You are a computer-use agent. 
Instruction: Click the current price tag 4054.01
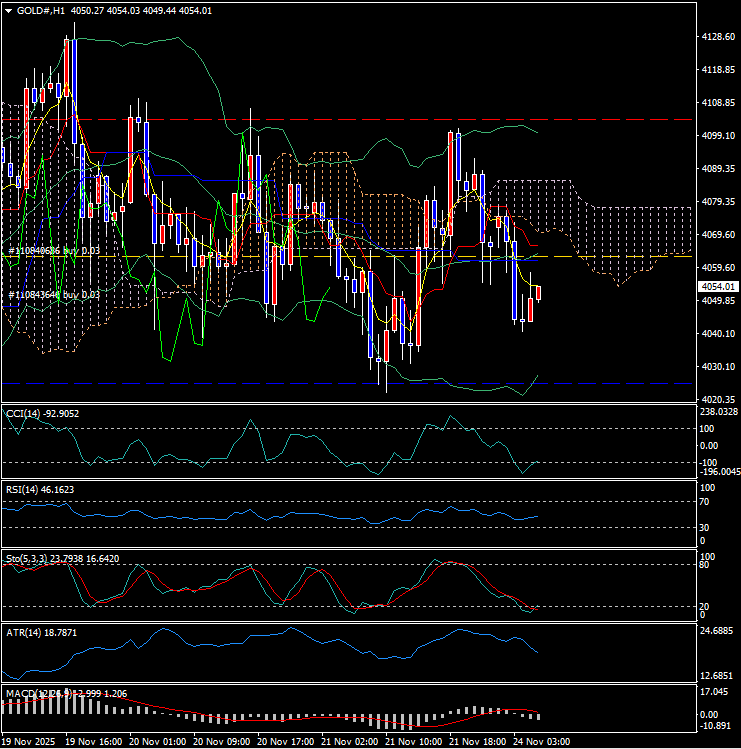click(x=714, y=287)
